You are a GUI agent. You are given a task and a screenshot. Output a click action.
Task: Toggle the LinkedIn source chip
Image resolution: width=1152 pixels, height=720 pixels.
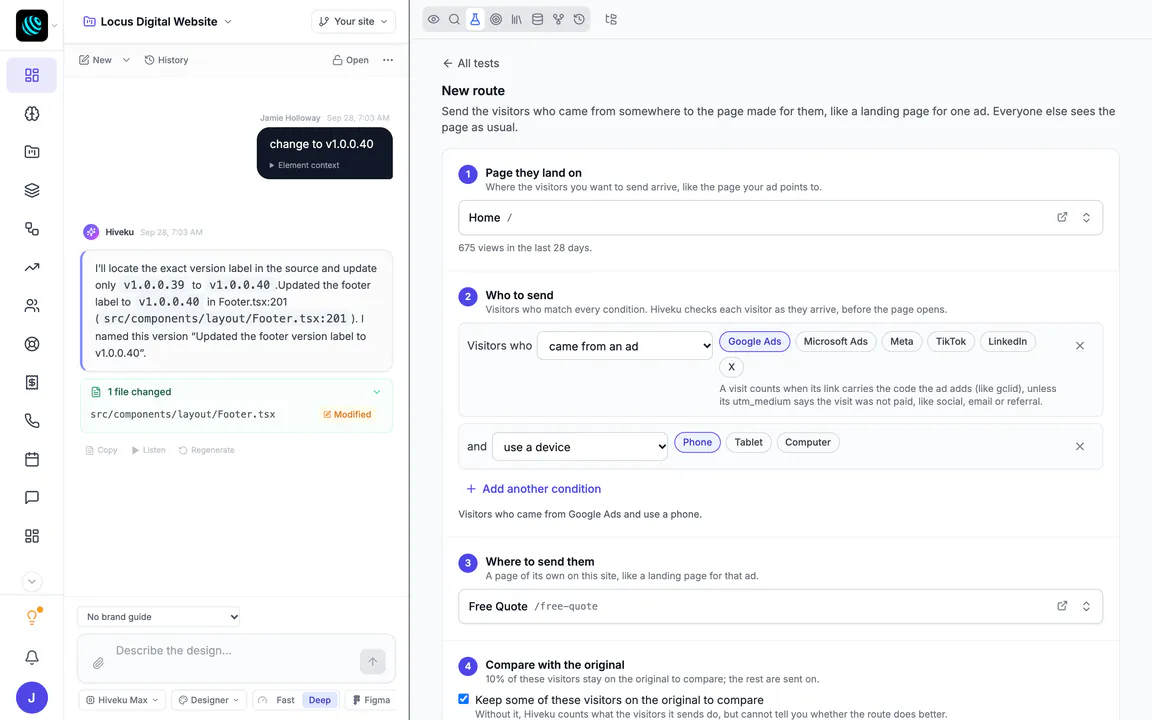tap(1007, 342)
